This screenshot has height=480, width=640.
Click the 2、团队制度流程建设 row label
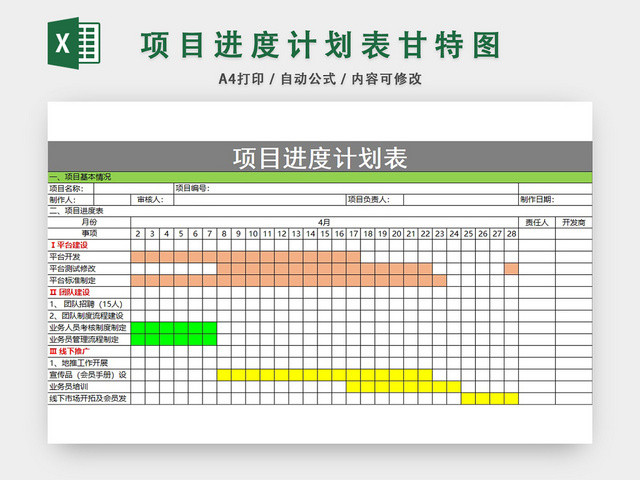89,316
